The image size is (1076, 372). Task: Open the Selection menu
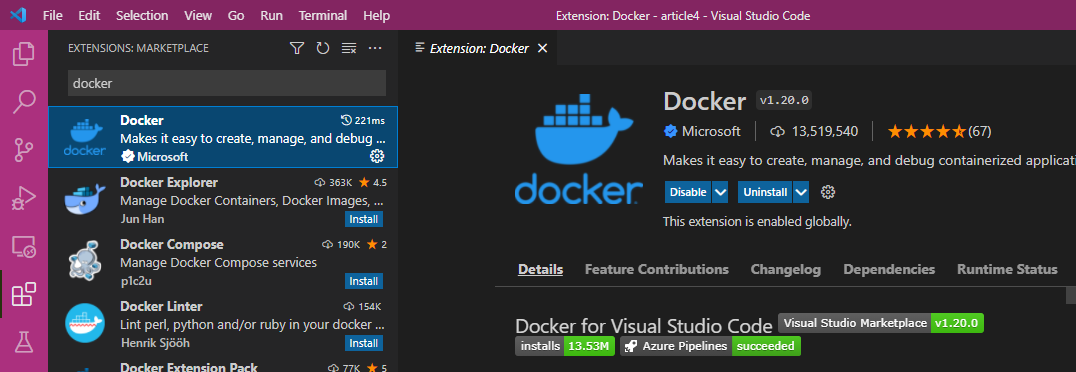click(x=142, y=15)
